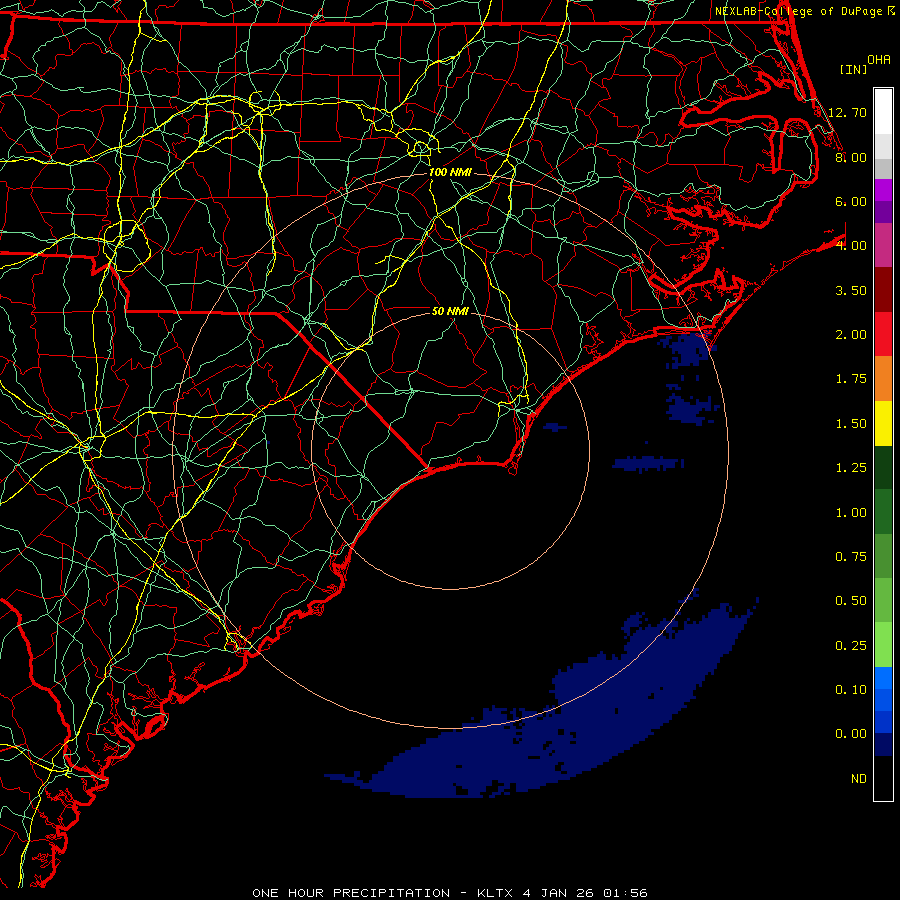Pick the orange swatch beside 1.75
Viewport: 900px width, 900px height.
click(883, 379)
